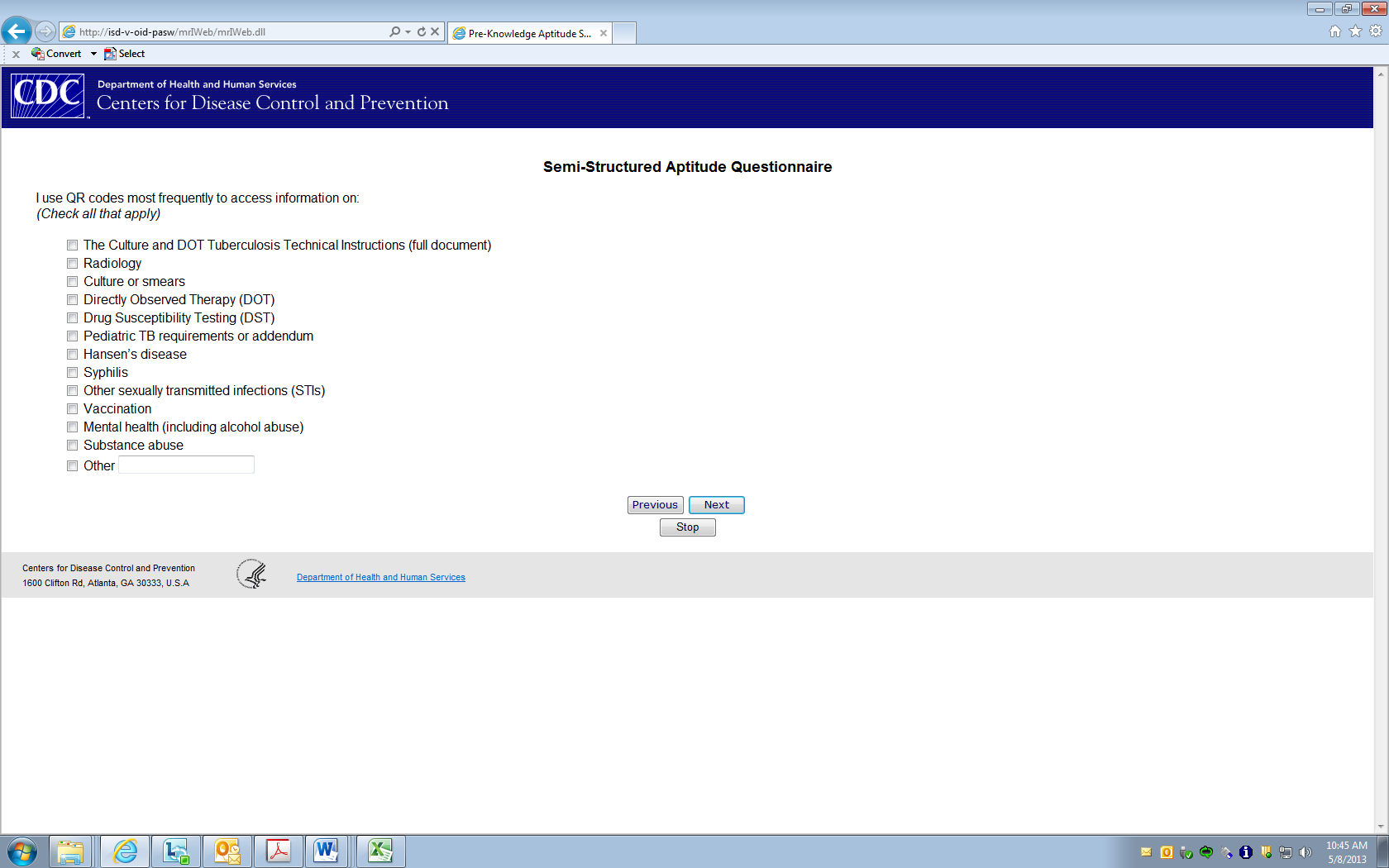This screenshot has width=1389, height=868.
Task: Click the address bar search magnifier icon
Action: tap(394, 31)
